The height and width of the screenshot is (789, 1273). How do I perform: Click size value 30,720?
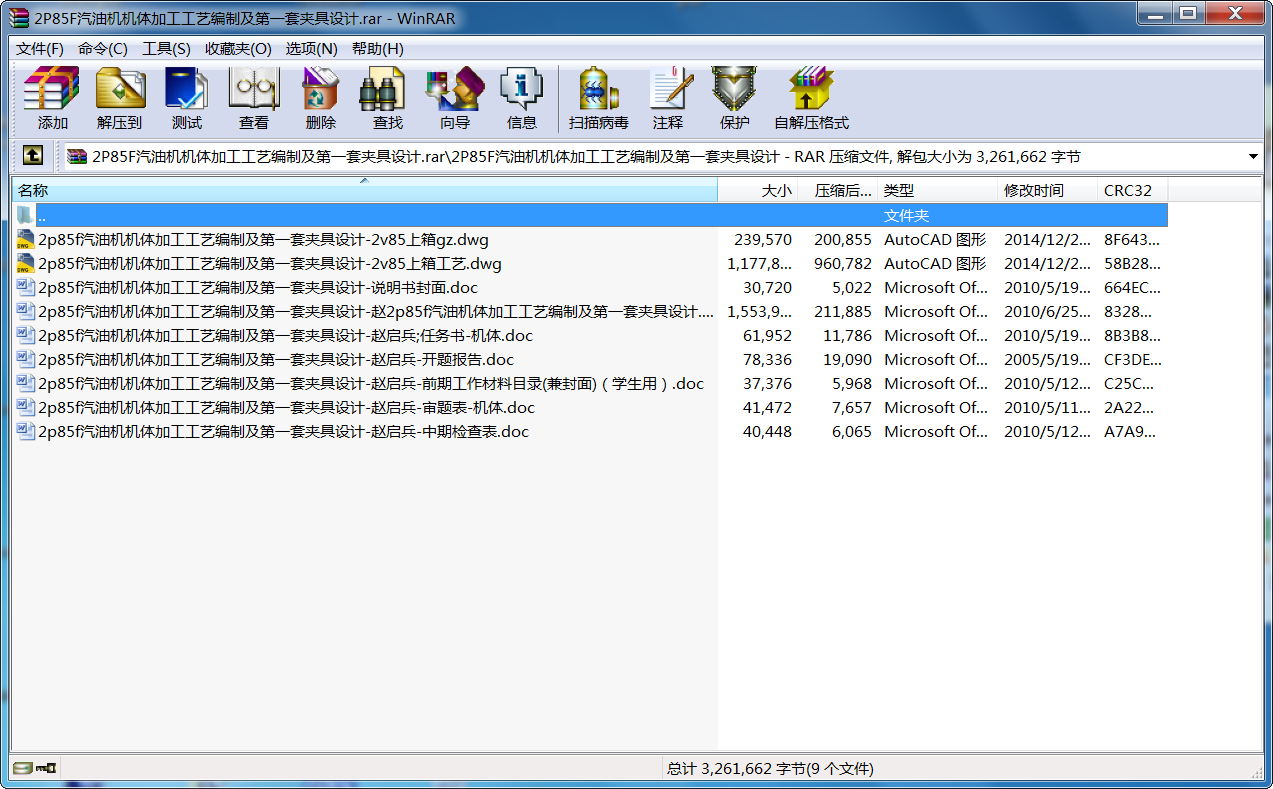pos(767,287)
